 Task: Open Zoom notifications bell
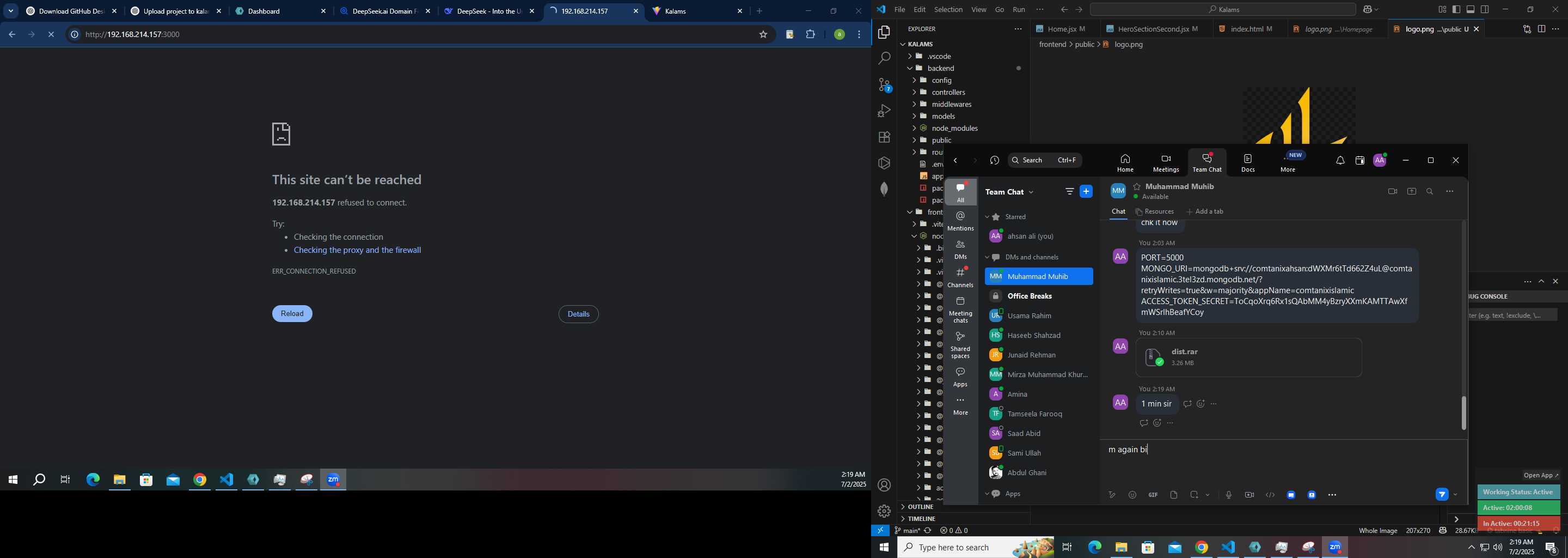coord(1340,161)
